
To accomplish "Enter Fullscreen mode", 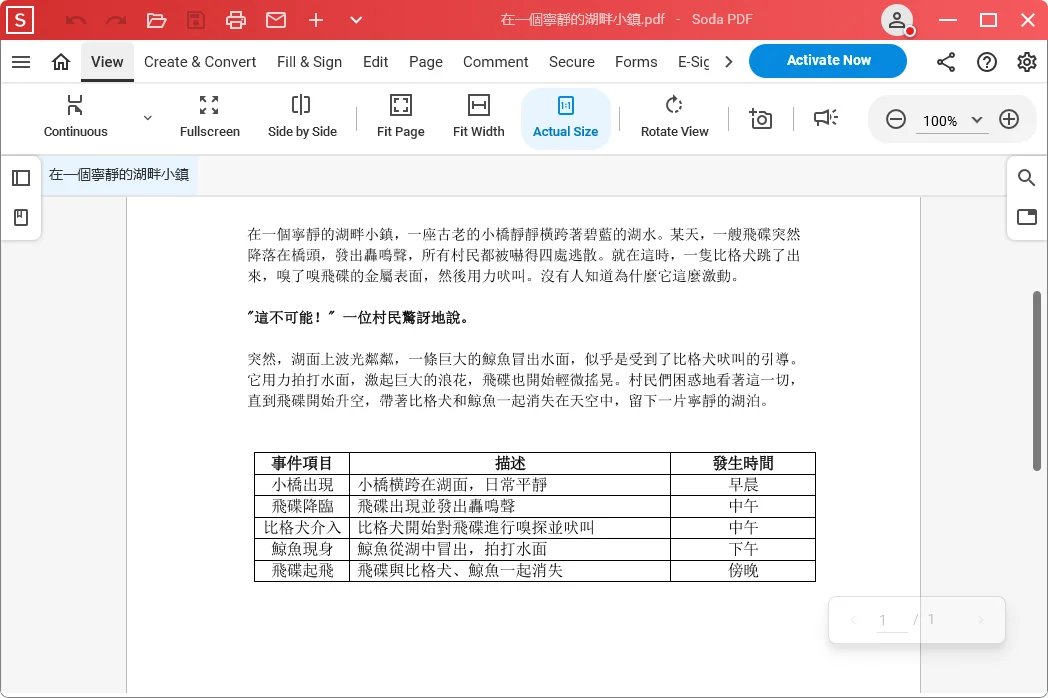I will point(209,115).
